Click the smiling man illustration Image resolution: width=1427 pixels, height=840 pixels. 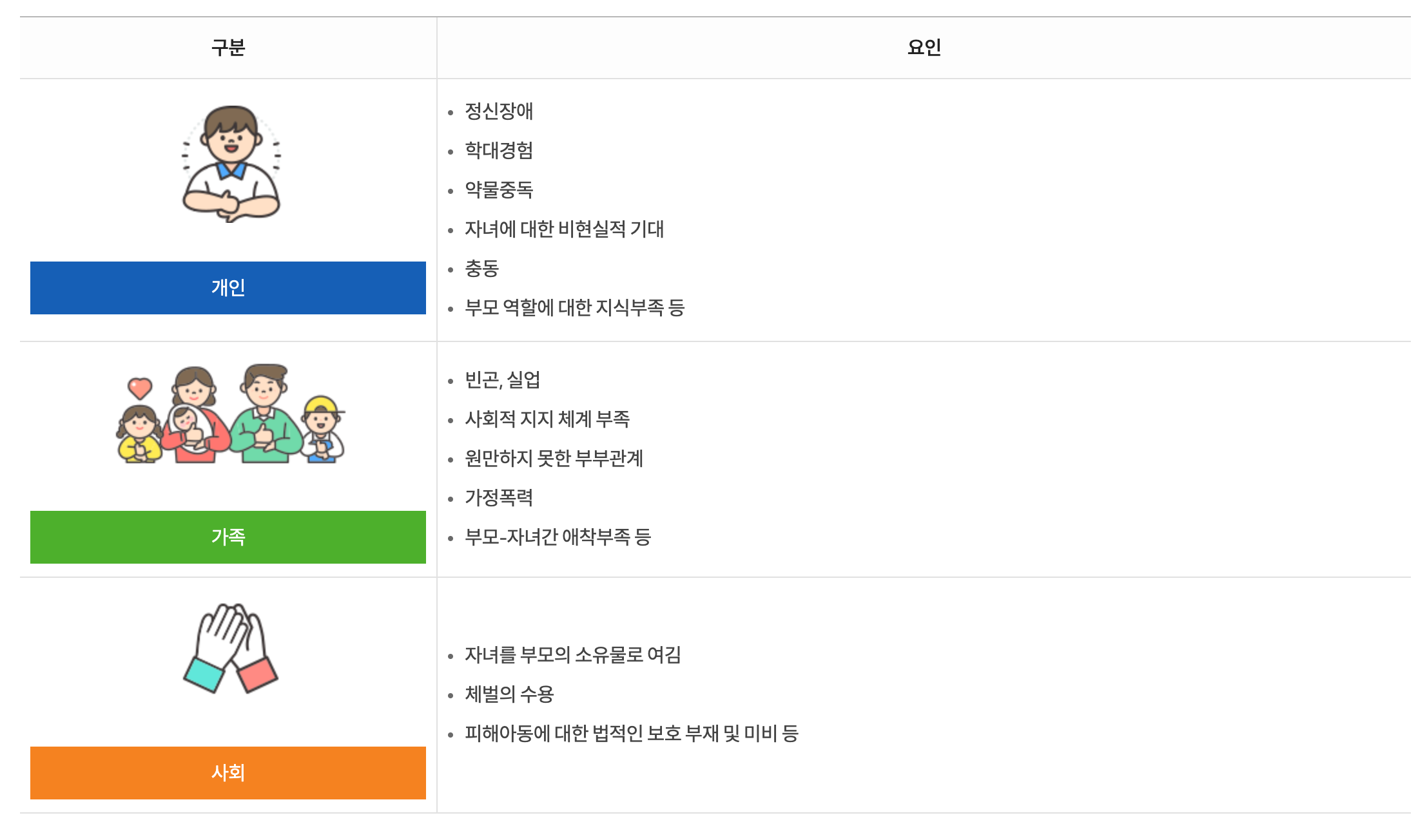point(231,164)
